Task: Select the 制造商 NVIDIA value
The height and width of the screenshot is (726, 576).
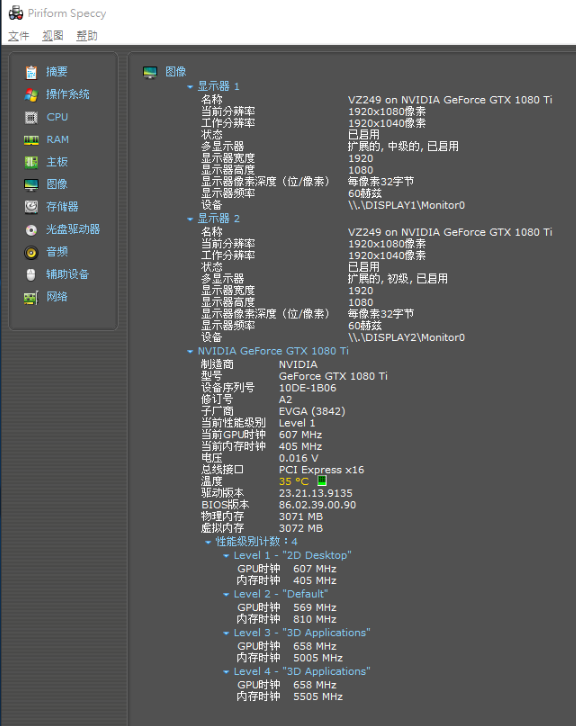Action: click(x=298, y=364)
